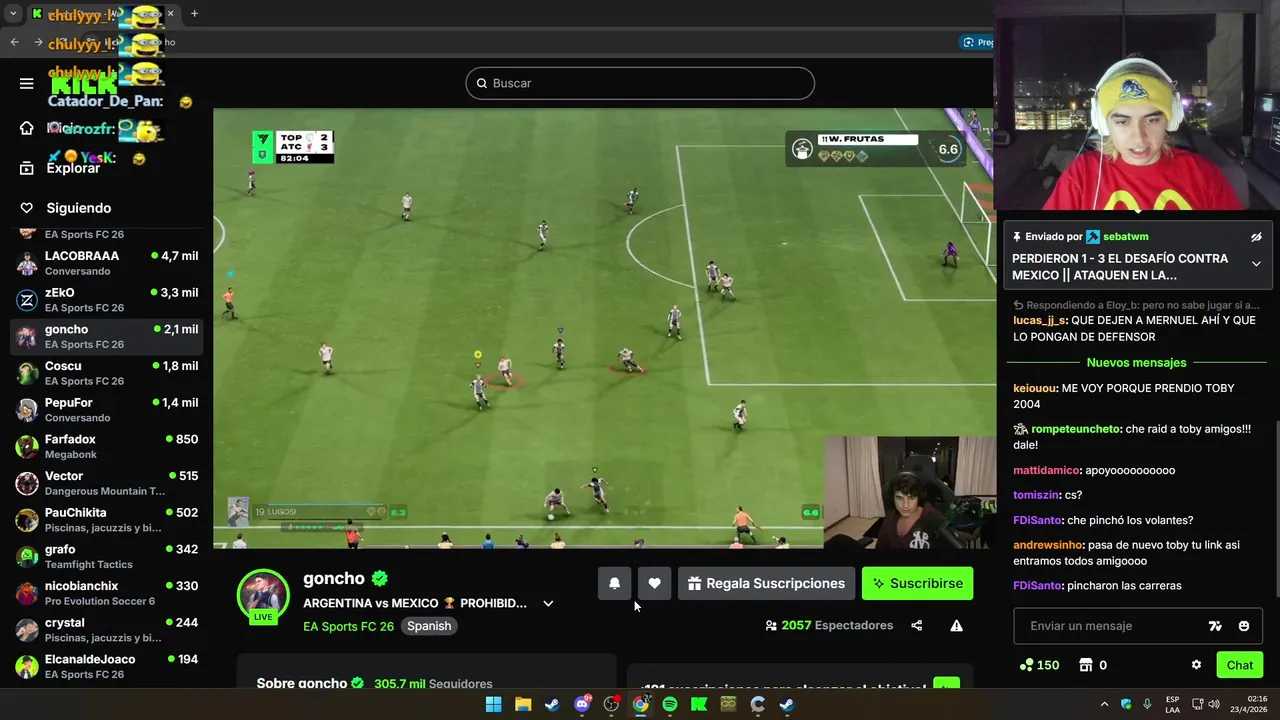Click the rompeteuncheto username in chat
1280x720 pixels.
coord(1075,429)
